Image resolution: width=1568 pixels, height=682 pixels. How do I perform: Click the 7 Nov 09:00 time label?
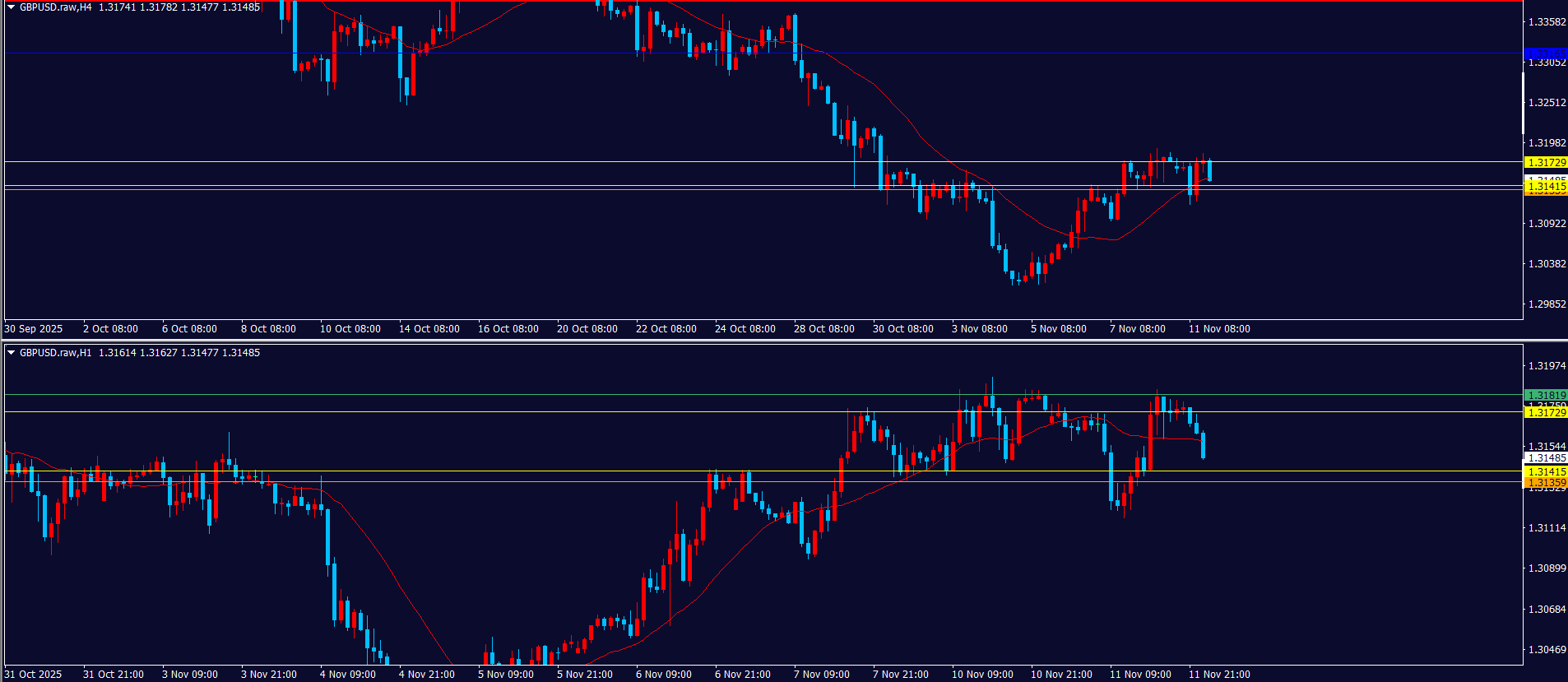(x=821, y=675)
